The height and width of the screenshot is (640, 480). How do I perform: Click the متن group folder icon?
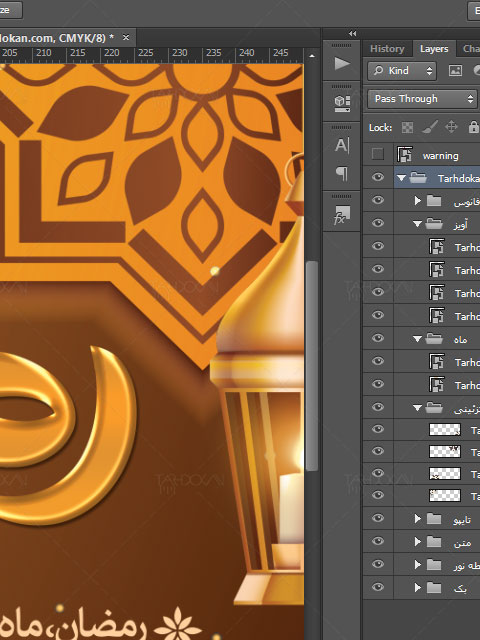[434, 541]
